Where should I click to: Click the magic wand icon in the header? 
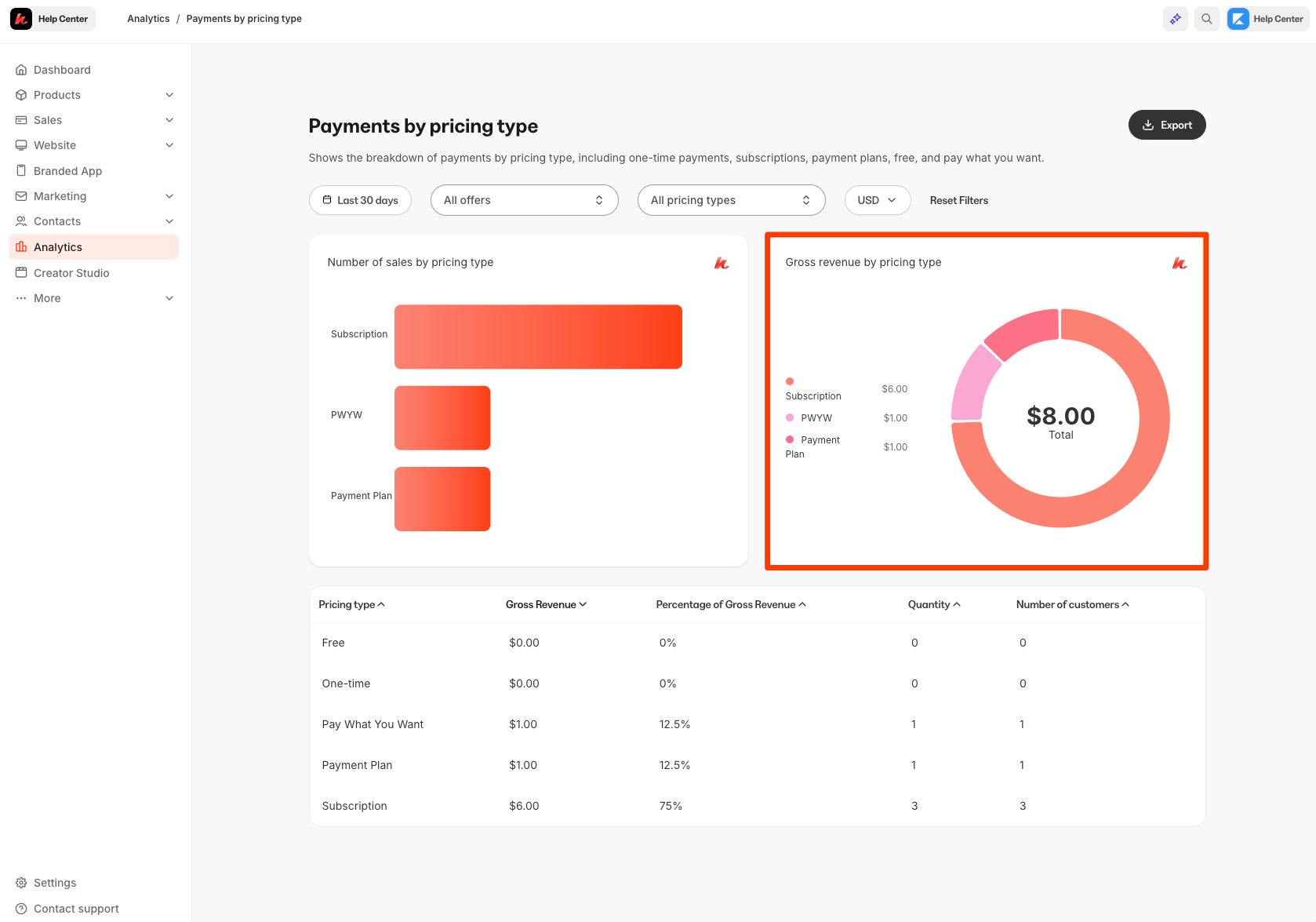click(x=1175, y=18)
